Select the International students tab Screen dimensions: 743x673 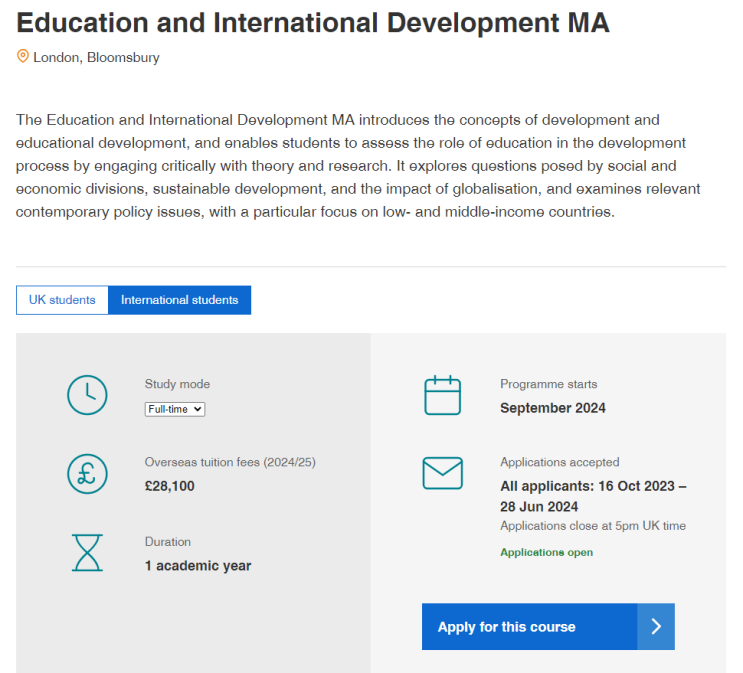tap(180, 300)
